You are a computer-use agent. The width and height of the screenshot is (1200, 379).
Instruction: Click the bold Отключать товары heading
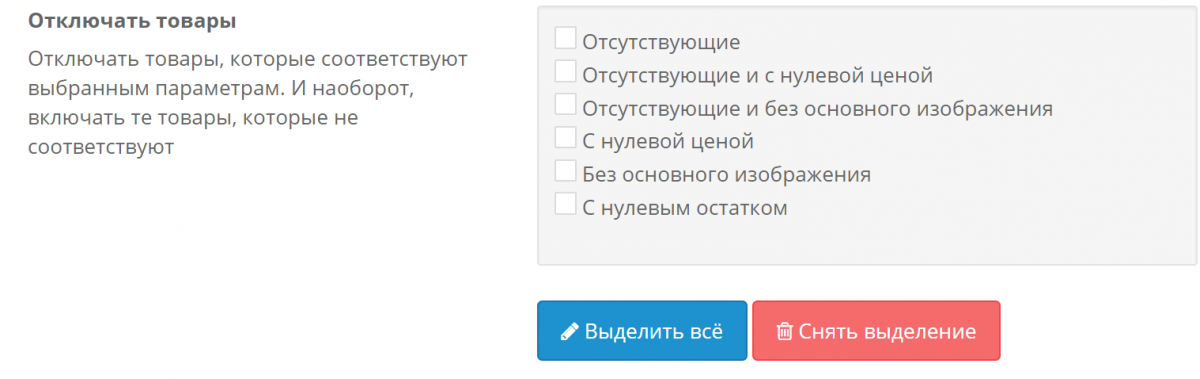coord(125,20)
